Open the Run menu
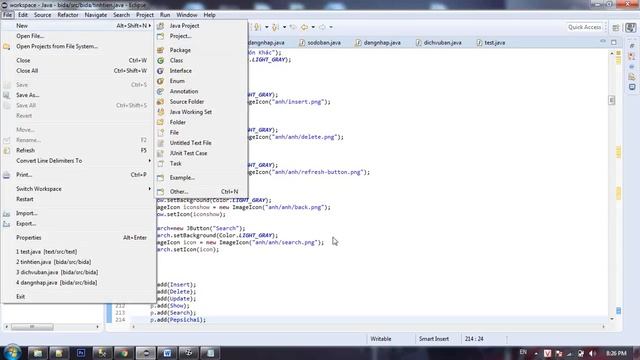 pyautogui.click(x=165, y=15)
